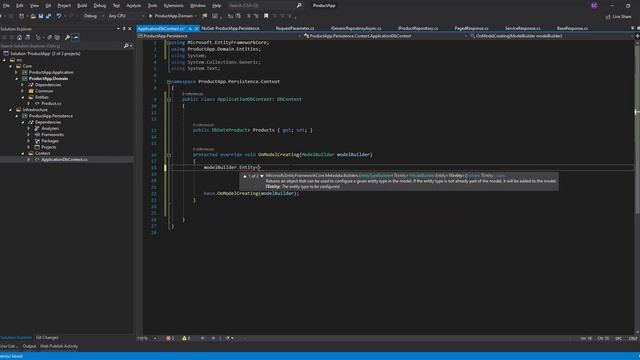The width and height of the screenshot is (640, 360).
Task: Click the Solution Explorer Properties wrench icon
Action: [67, 37]
